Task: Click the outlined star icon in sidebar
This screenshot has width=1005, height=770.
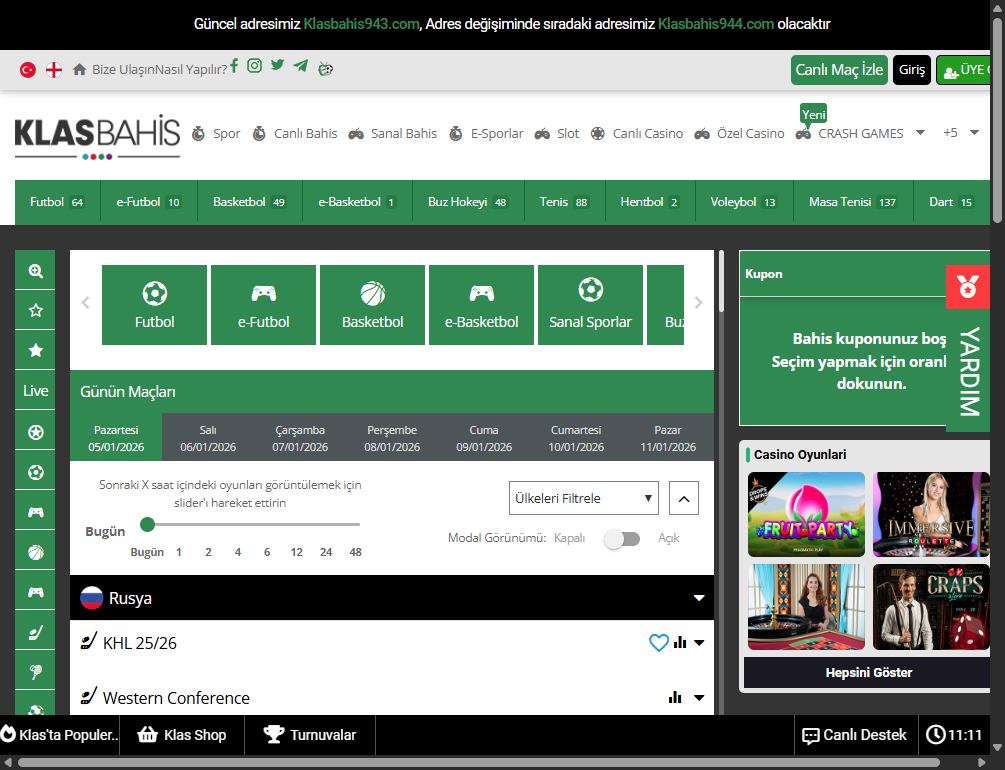Action: [36, 311]
